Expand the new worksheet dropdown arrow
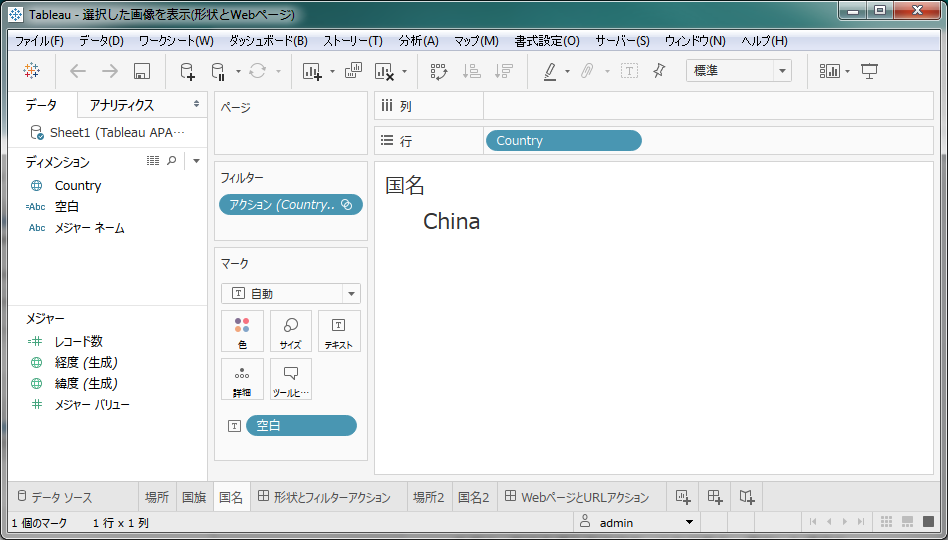Screen dimensions: 948x540 [333, 71]
